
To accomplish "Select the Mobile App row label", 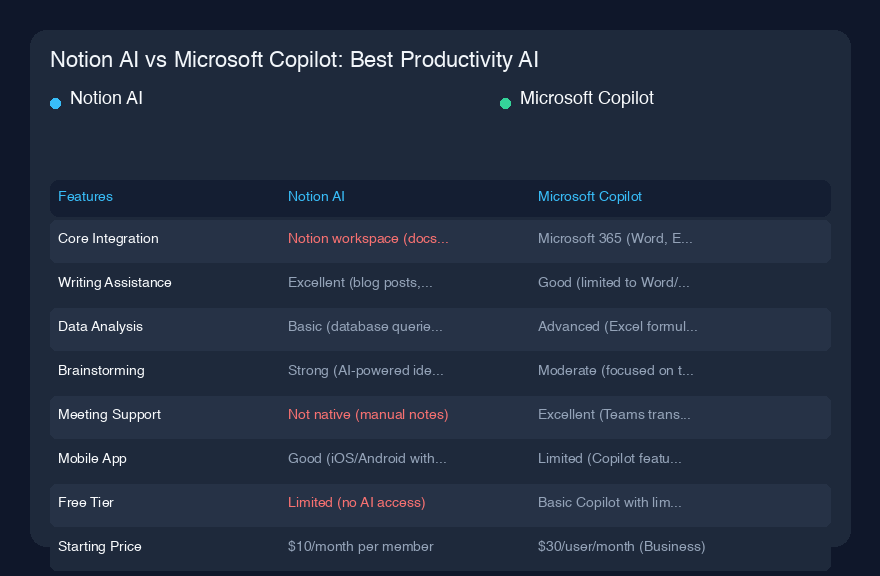I will [x=93, y=459].
